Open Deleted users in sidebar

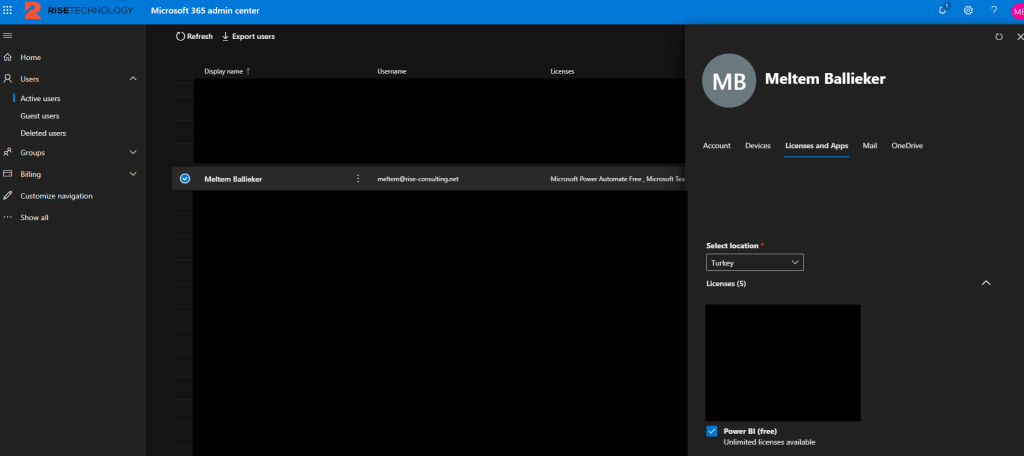coord(43,133)
